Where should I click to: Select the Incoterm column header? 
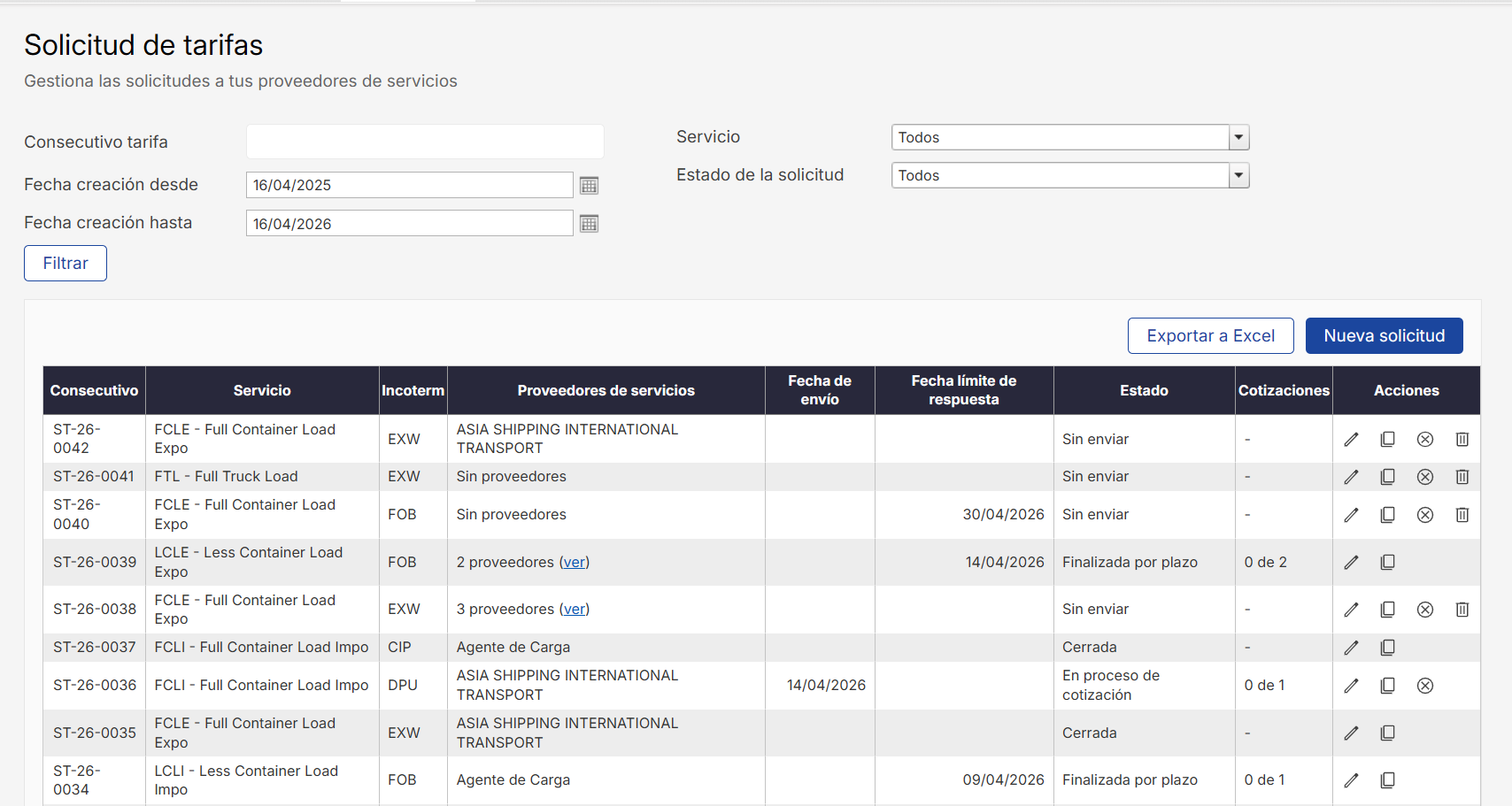point(413,390)
